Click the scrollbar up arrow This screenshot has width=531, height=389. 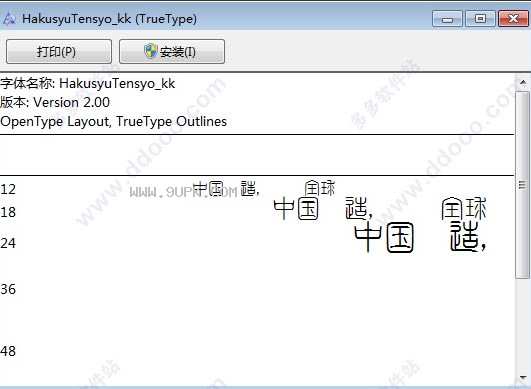click(x=523, y=82)
